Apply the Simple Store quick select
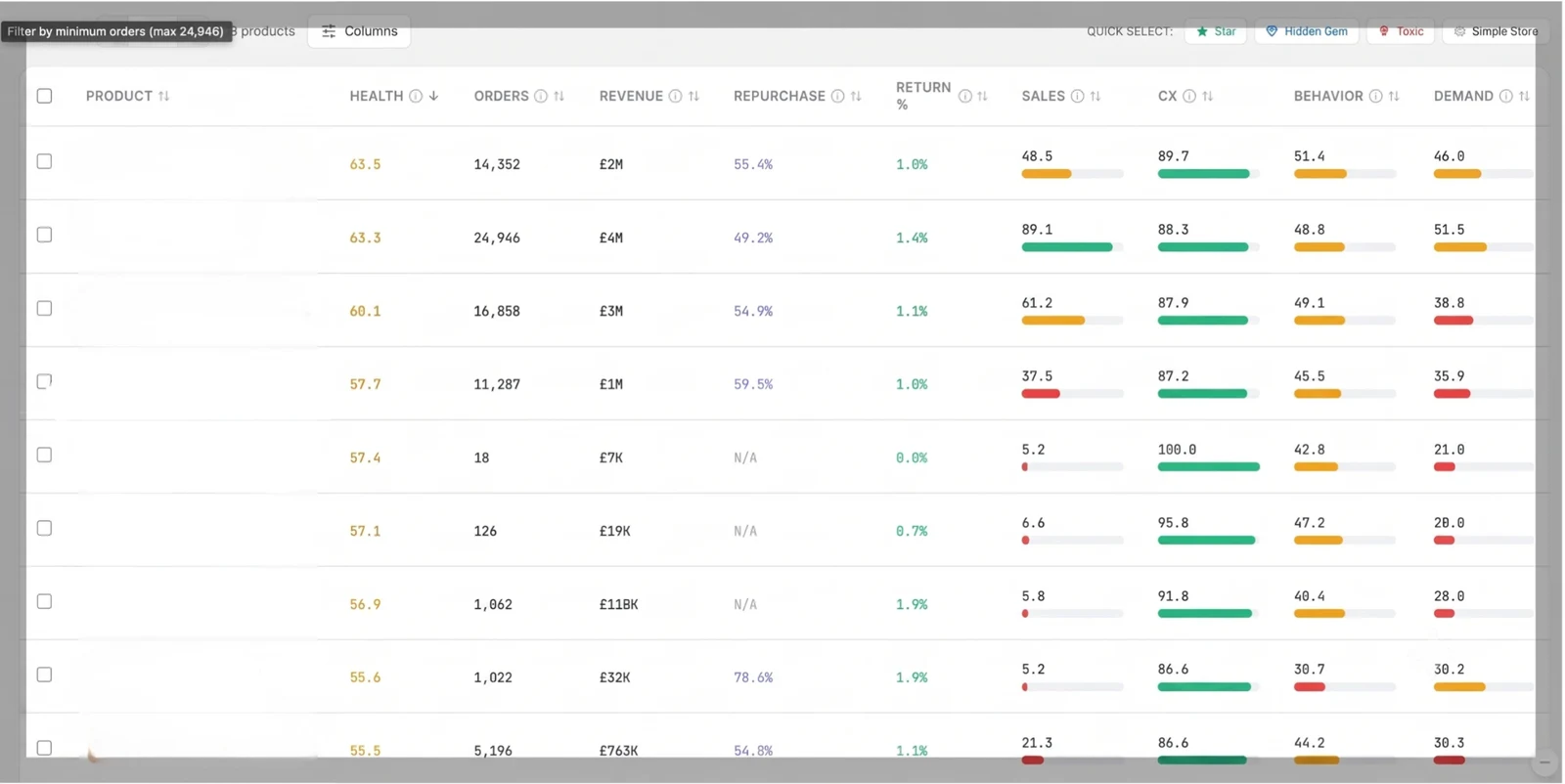The width and height of the screenshot is (1565, 784). tap(1496, 31)
